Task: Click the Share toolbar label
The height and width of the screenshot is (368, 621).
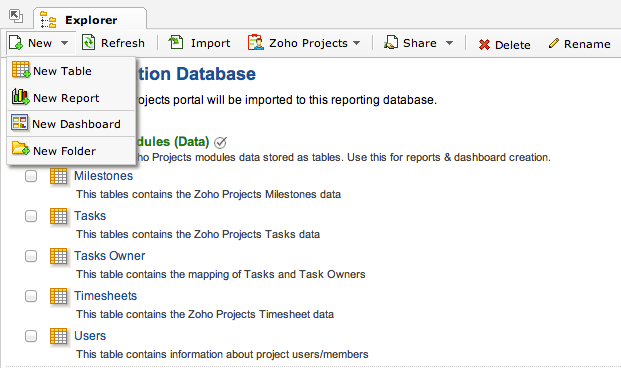Action: pyautogui.click(x=420, y=43)
